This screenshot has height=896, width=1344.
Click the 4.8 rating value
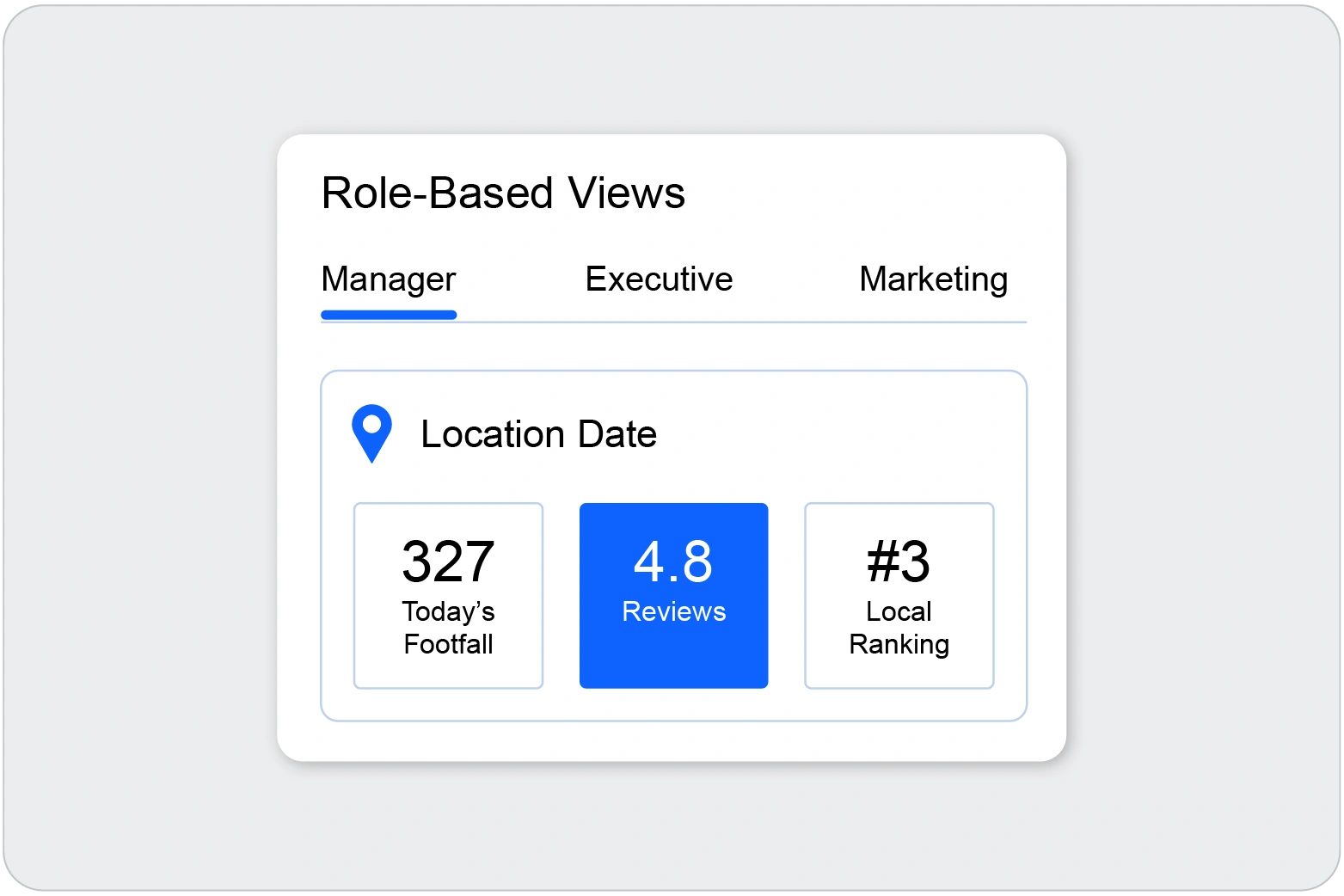(x=673, y=562)
